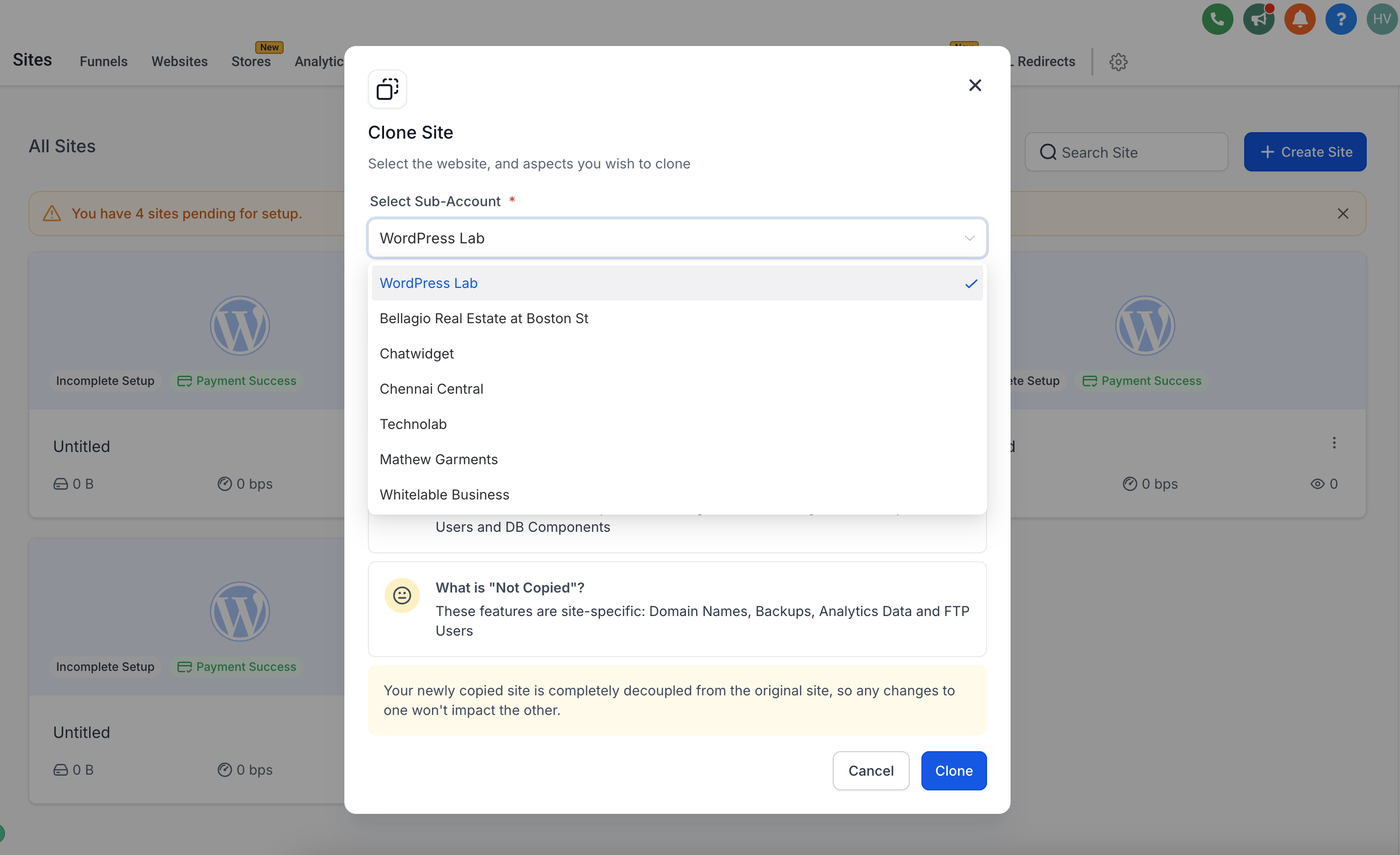The image size is (1400, 855).
Task: Click the Sites heading
Action: [x=32, y=60]
